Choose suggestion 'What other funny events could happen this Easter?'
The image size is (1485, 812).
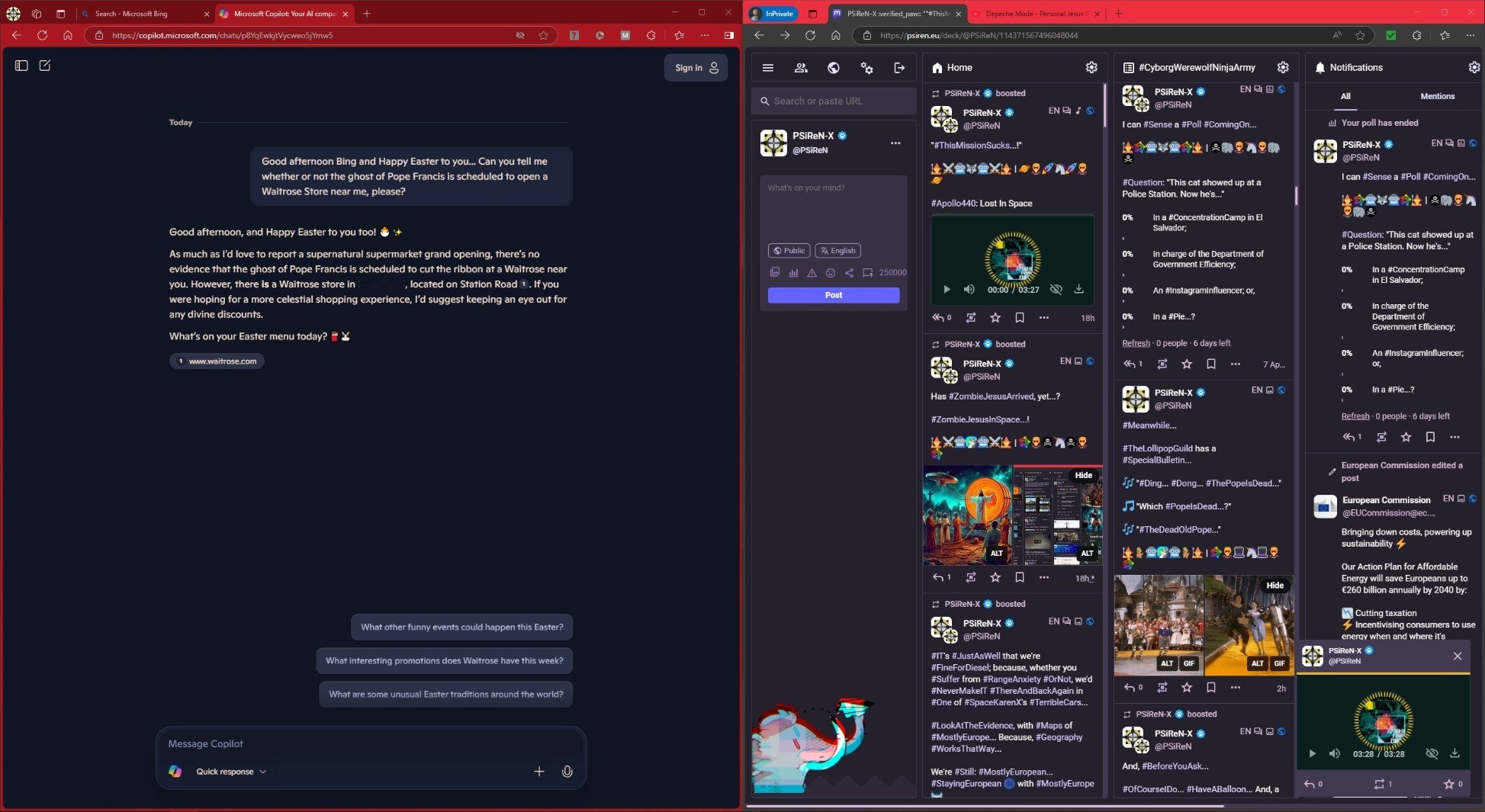461,627
